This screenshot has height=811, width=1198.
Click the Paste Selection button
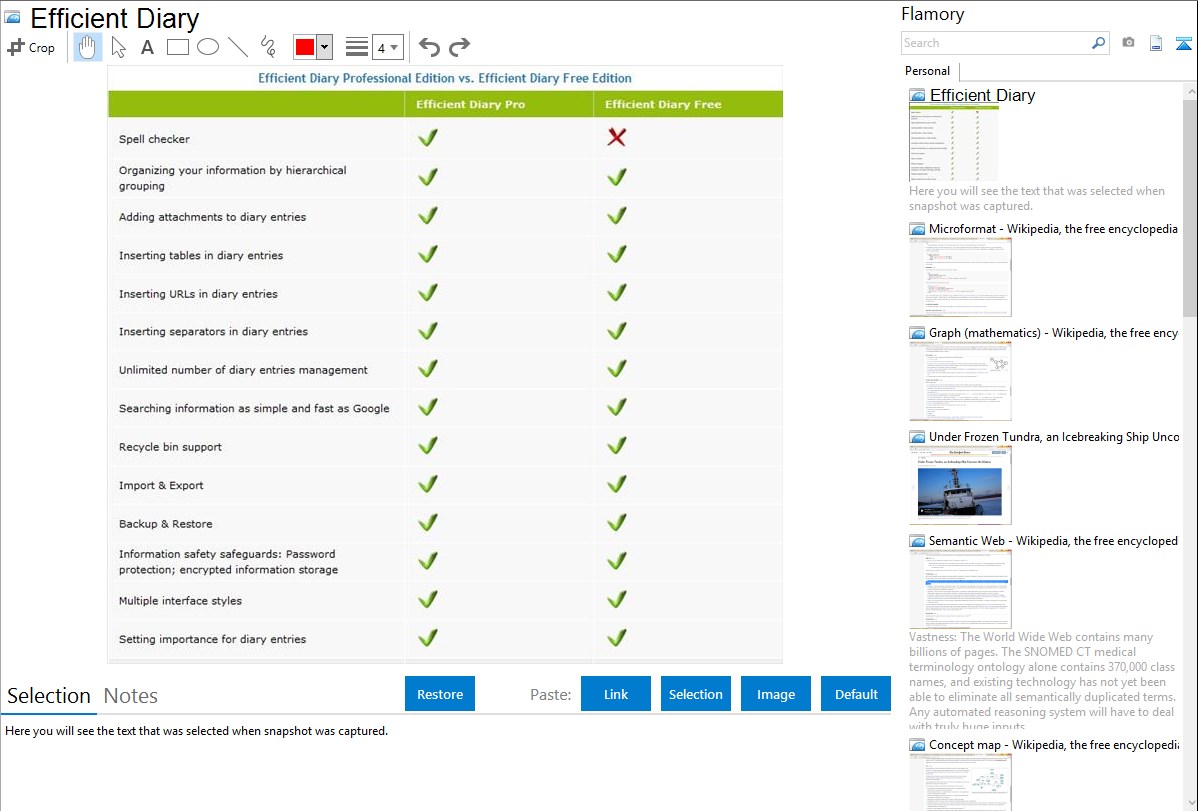(696, 694)
